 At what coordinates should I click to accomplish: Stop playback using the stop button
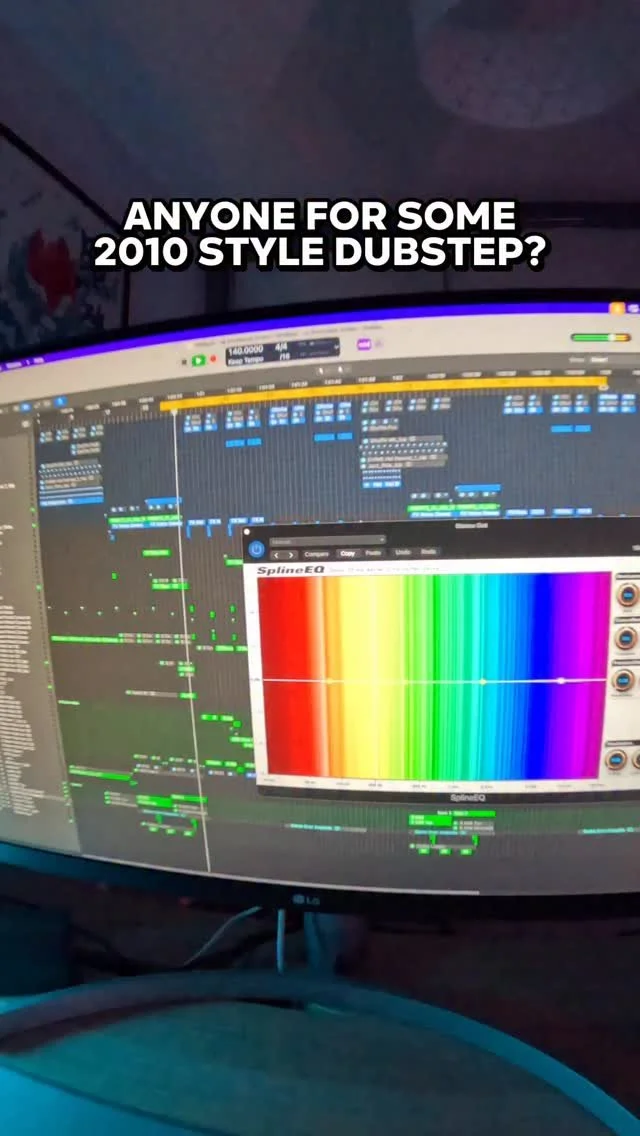184,362
